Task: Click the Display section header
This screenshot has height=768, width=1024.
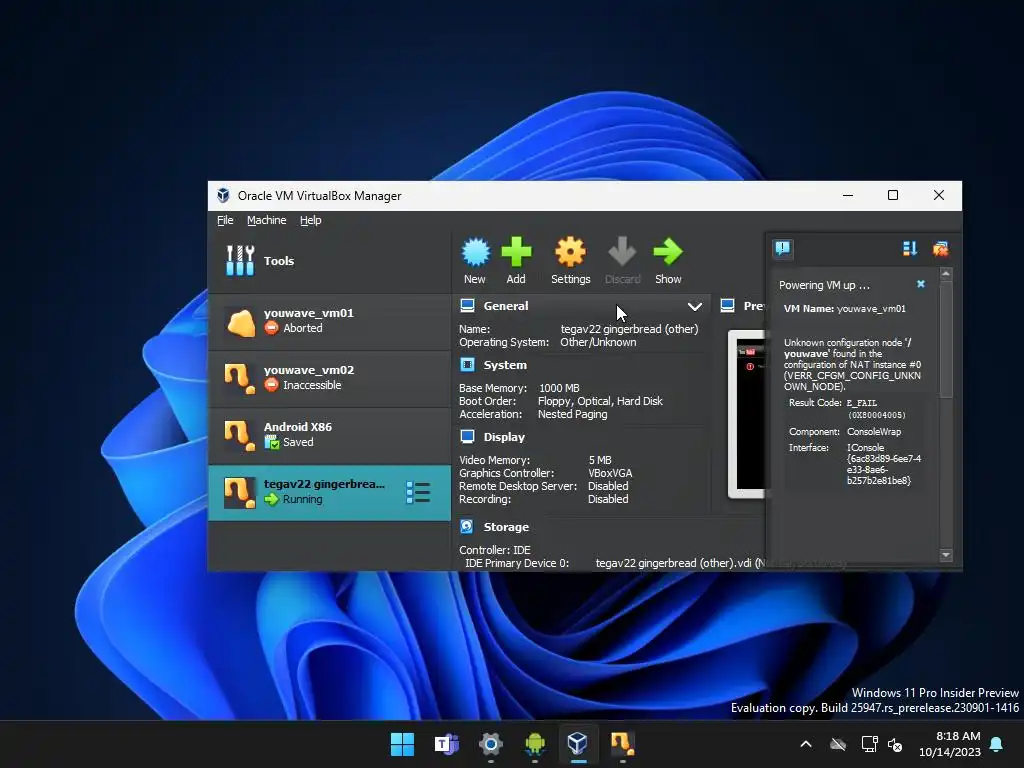Action: [504, 437]
